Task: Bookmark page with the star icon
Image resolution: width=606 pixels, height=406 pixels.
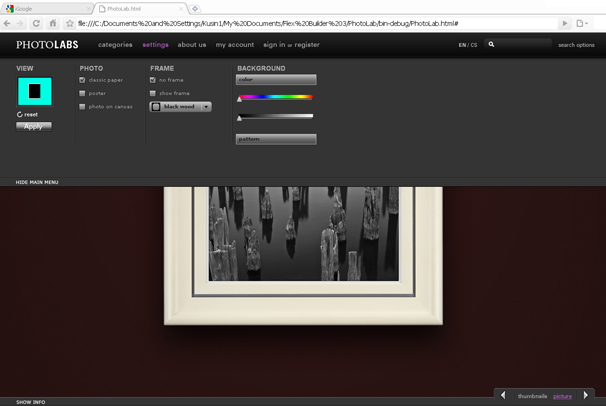Action: [x=69, y=23]
